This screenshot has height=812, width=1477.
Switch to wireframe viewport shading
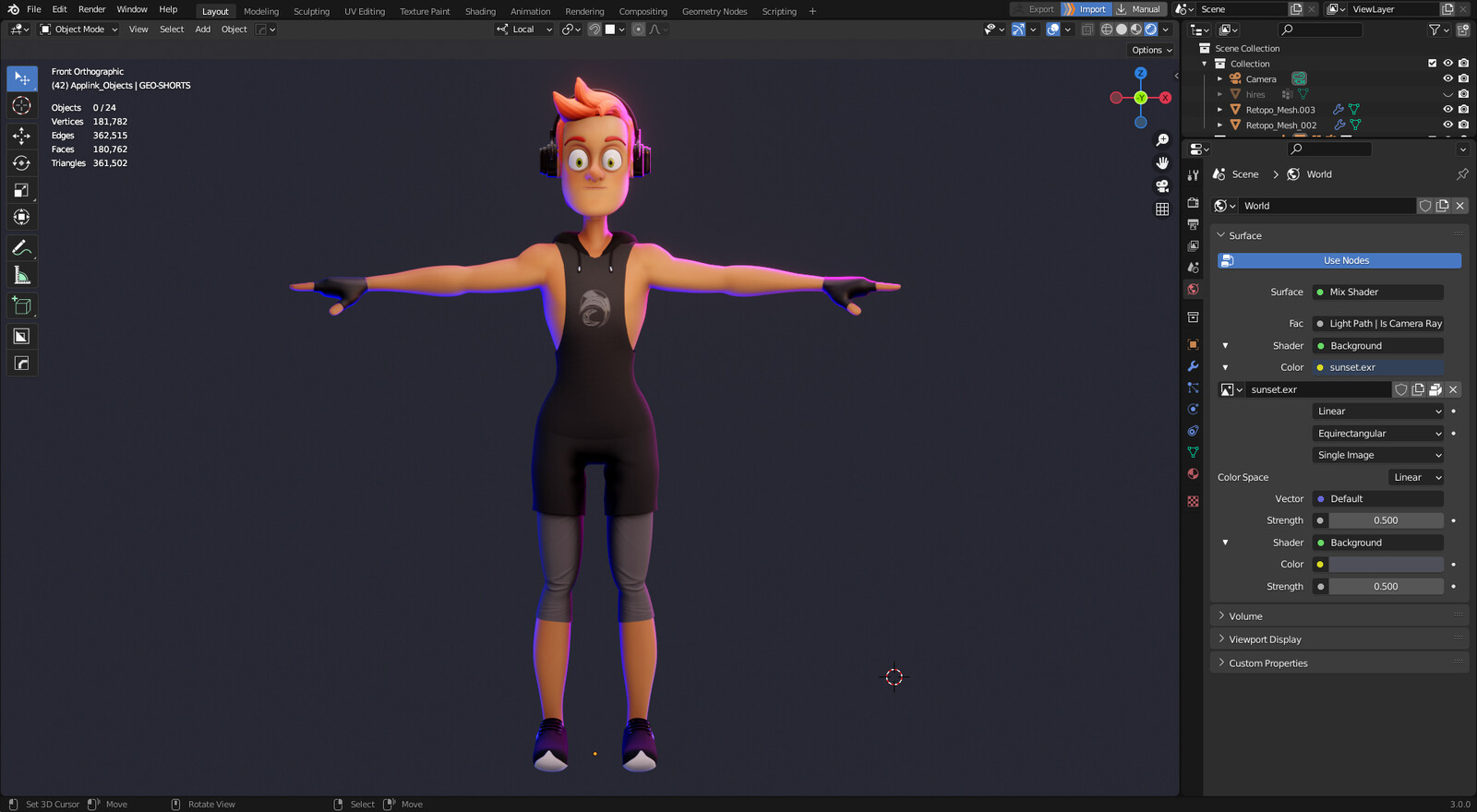(1107, 30)
